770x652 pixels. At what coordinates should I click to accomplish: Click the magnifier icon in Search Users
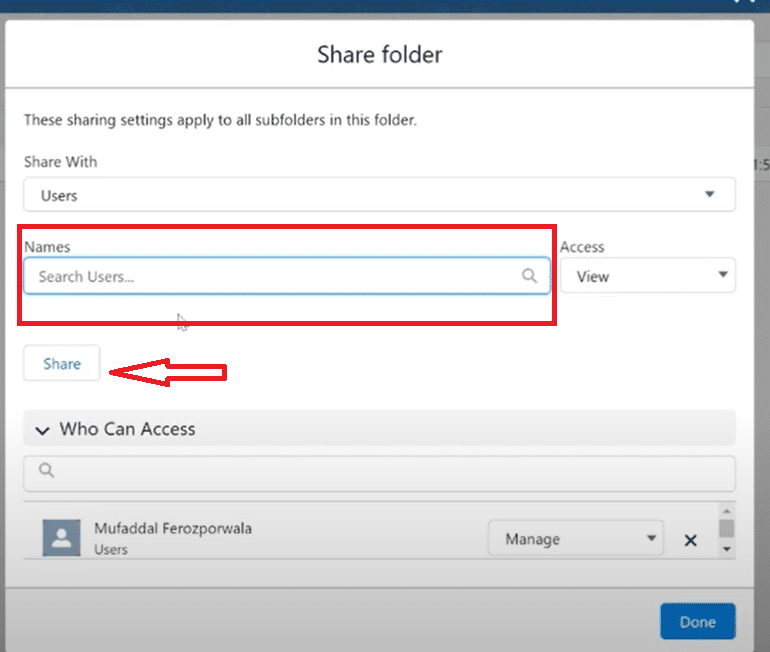click(x=529, y=275)
